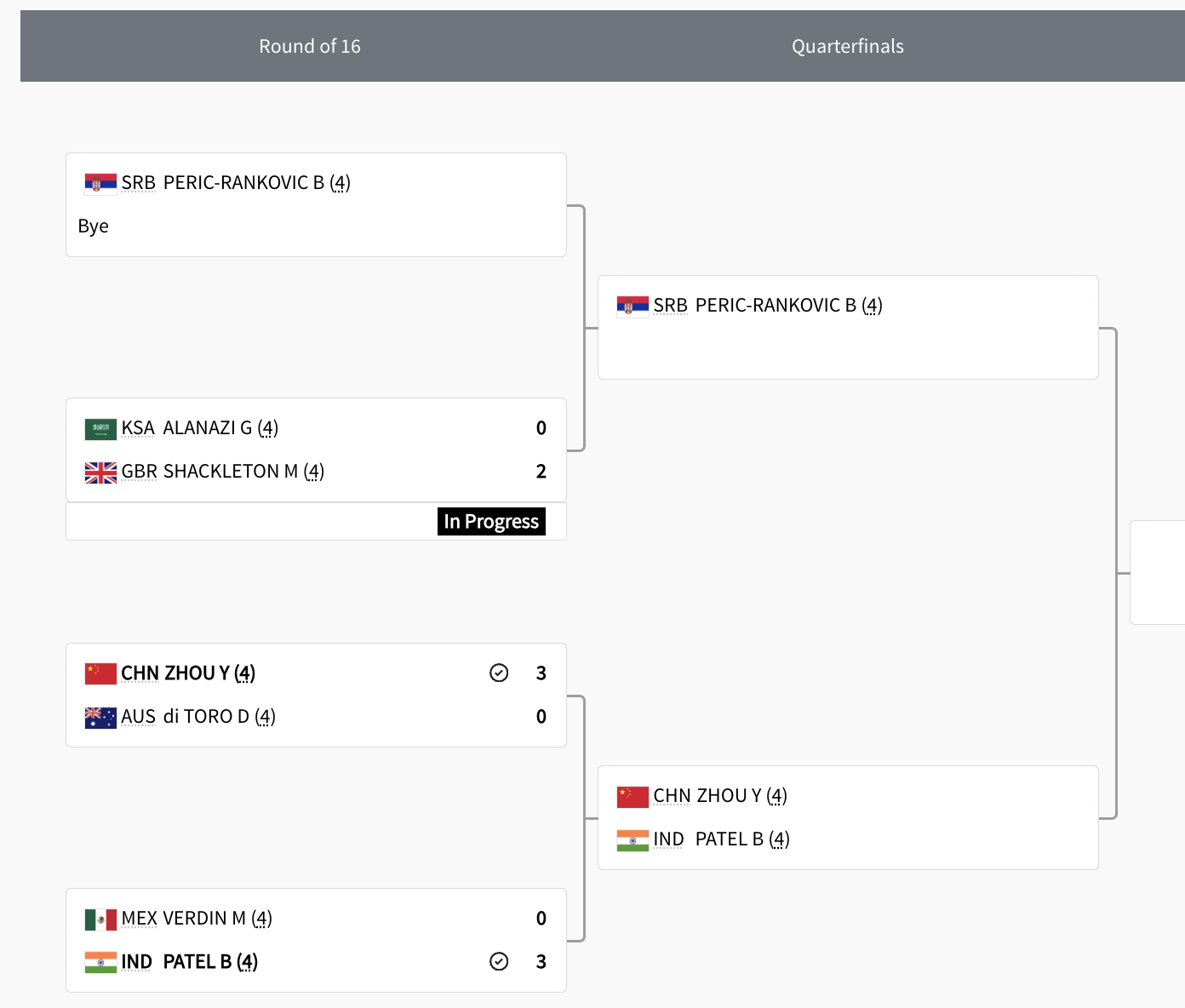Click the Great Britain flag icon

100,472
